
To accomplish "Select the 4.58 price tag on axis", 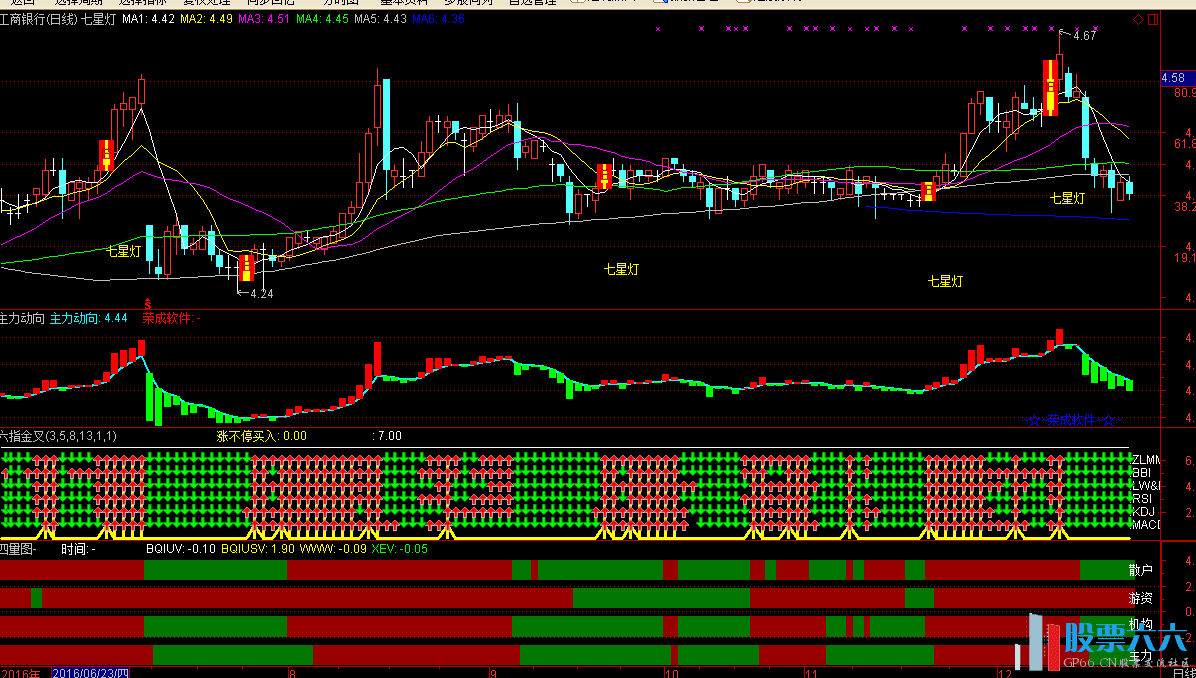I will point(1173,78).
